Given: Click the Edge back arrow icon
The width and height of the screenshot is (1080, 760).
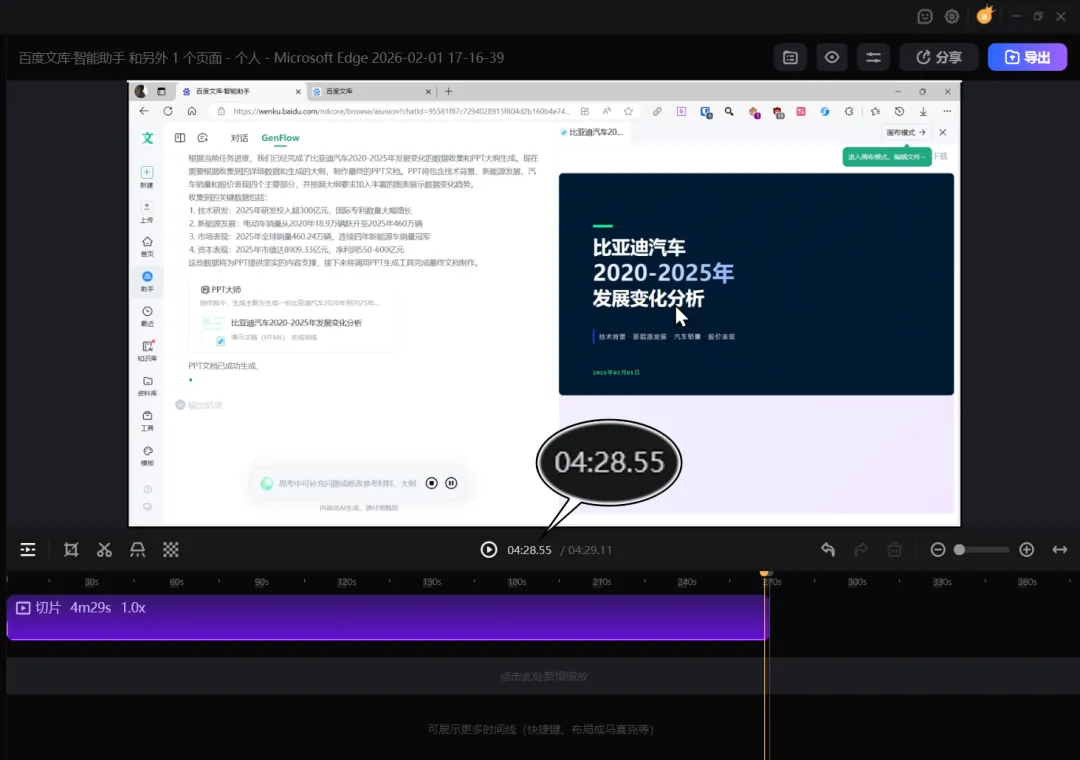Looking at the screenshot, I should point(143,111).
